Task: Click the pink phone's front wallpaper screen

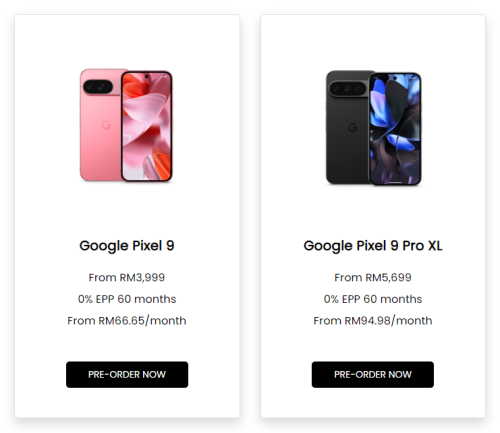Action: 147,126
